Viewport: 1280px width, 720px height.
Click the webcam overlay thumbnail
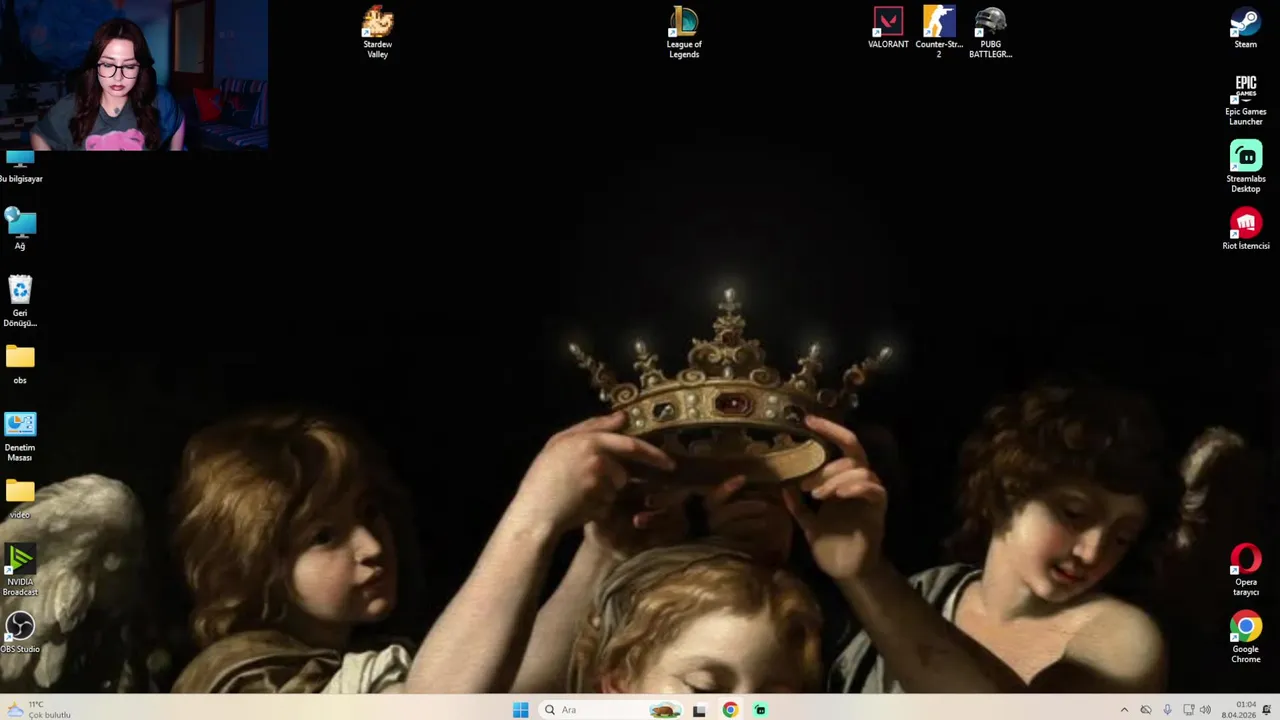pyautogui.click(x=134, y=75)
